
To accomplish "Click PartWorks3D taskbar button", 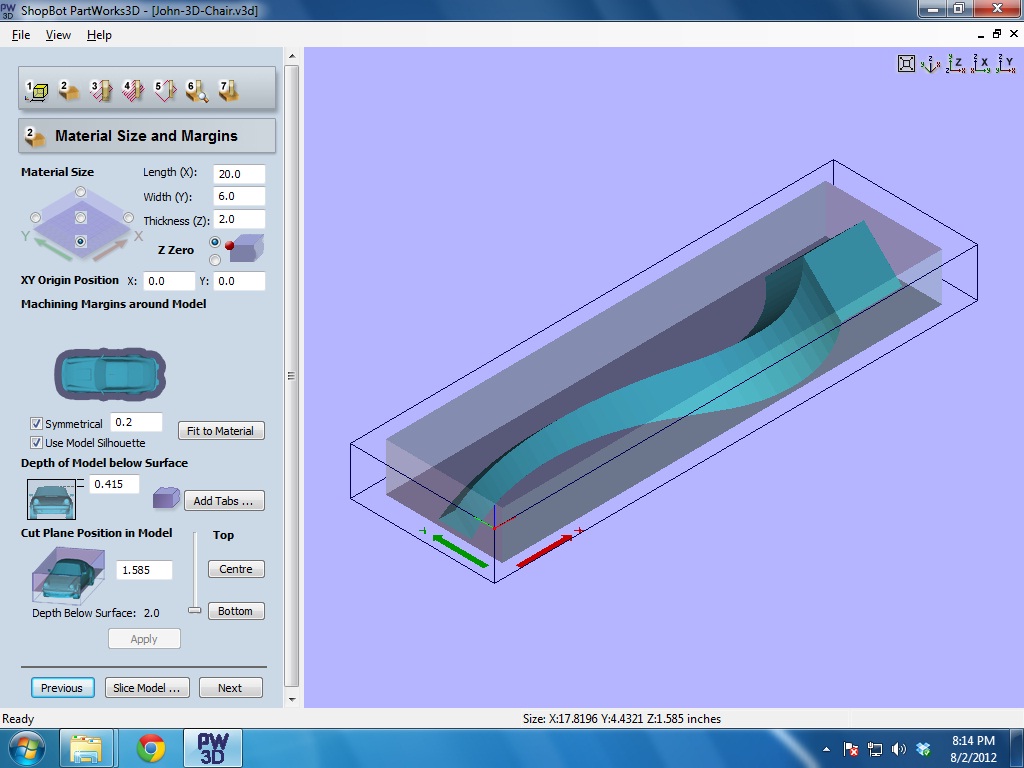I will [212, 748].
